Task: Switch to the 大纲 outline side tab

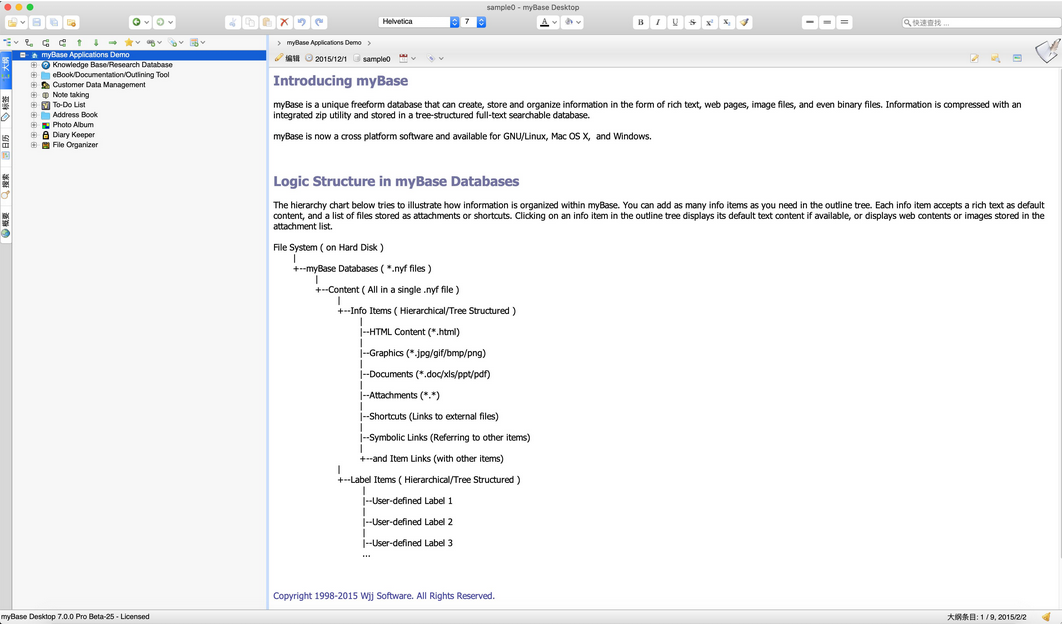Action: [x=5, y=70]
